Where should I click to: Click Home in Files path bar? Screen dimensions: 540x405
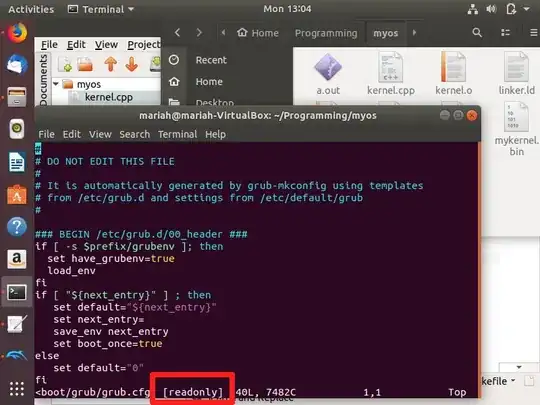[258, 33]
